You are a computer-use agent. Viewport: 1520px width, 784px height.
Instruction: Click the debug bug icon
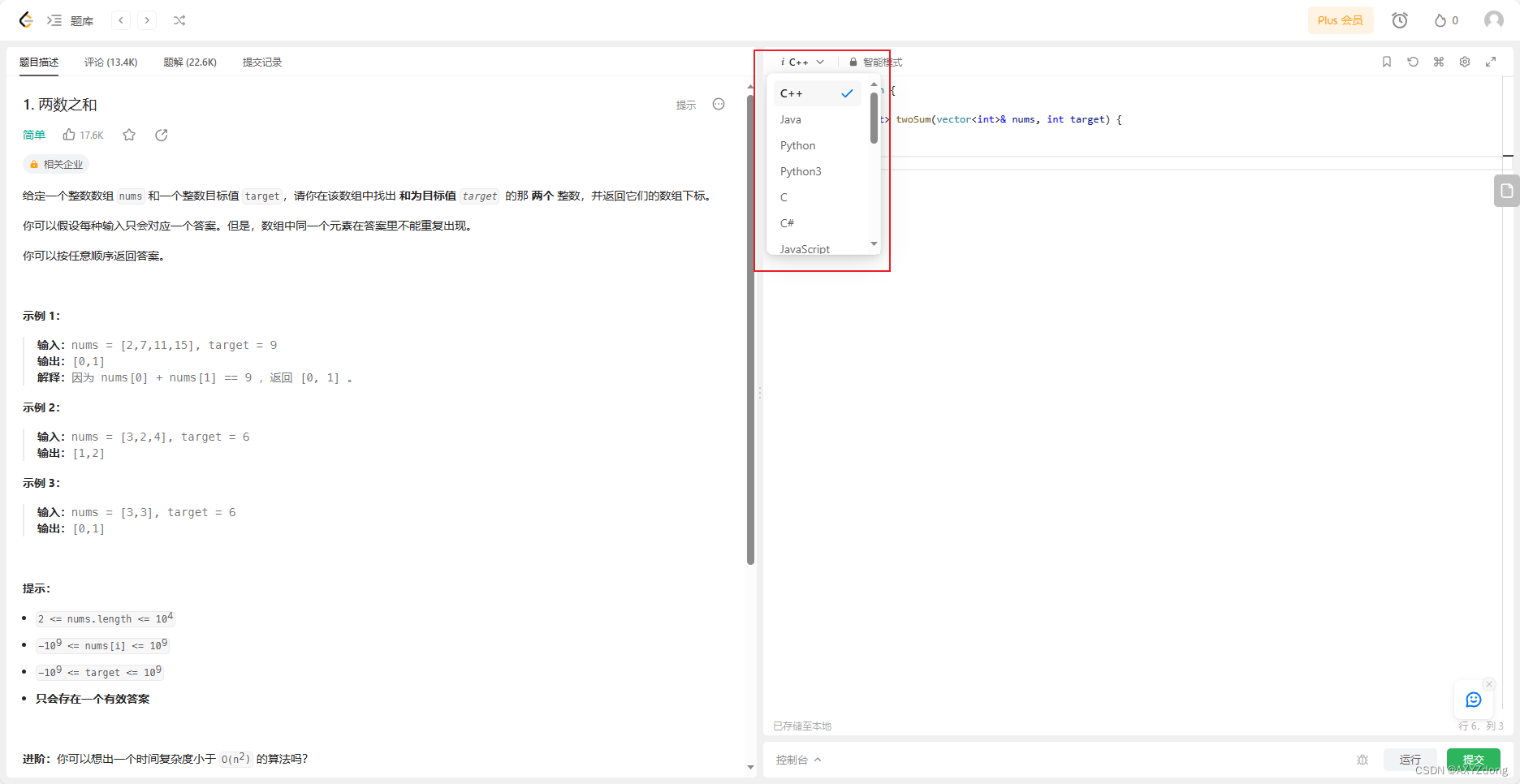pyautogui.click(x=1362, y=760)
